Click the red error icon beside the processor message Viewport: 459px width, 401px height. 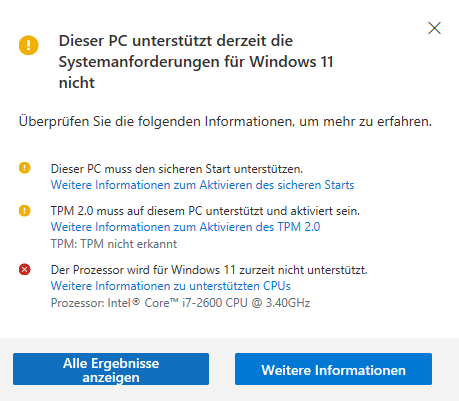[25, 269]
